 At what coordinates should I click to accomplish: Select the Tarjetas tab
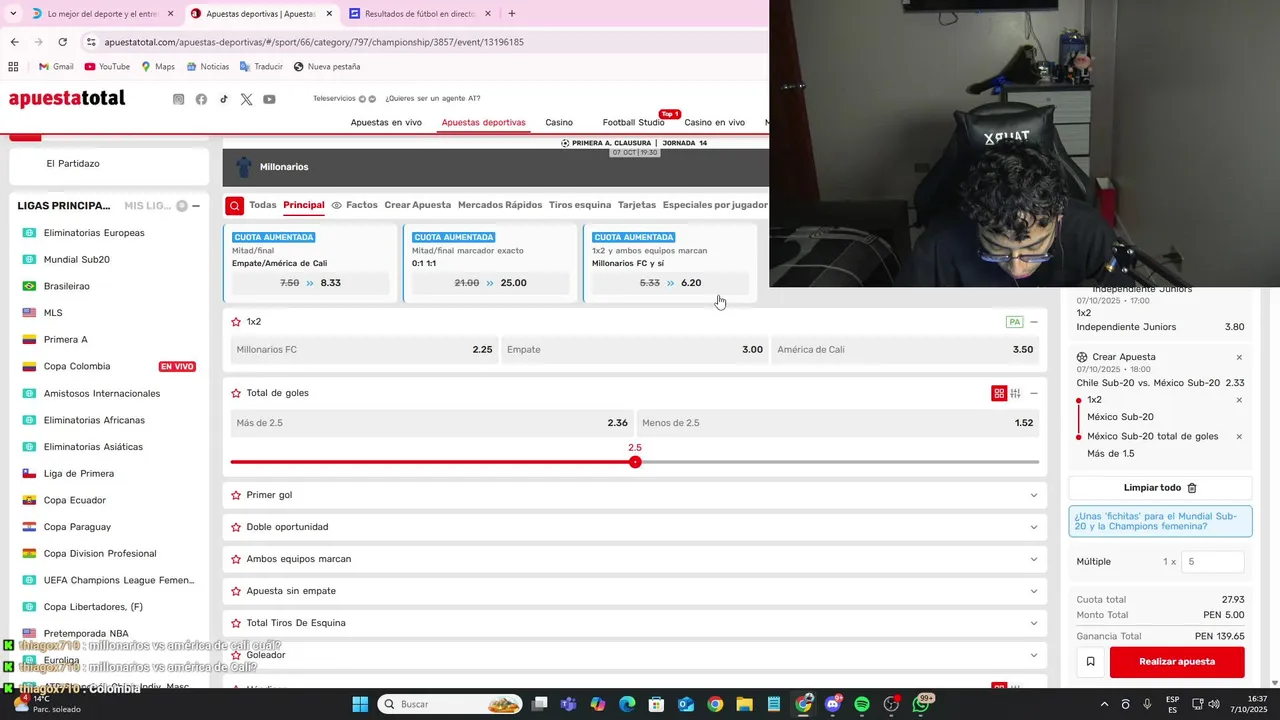click(637, 205)
